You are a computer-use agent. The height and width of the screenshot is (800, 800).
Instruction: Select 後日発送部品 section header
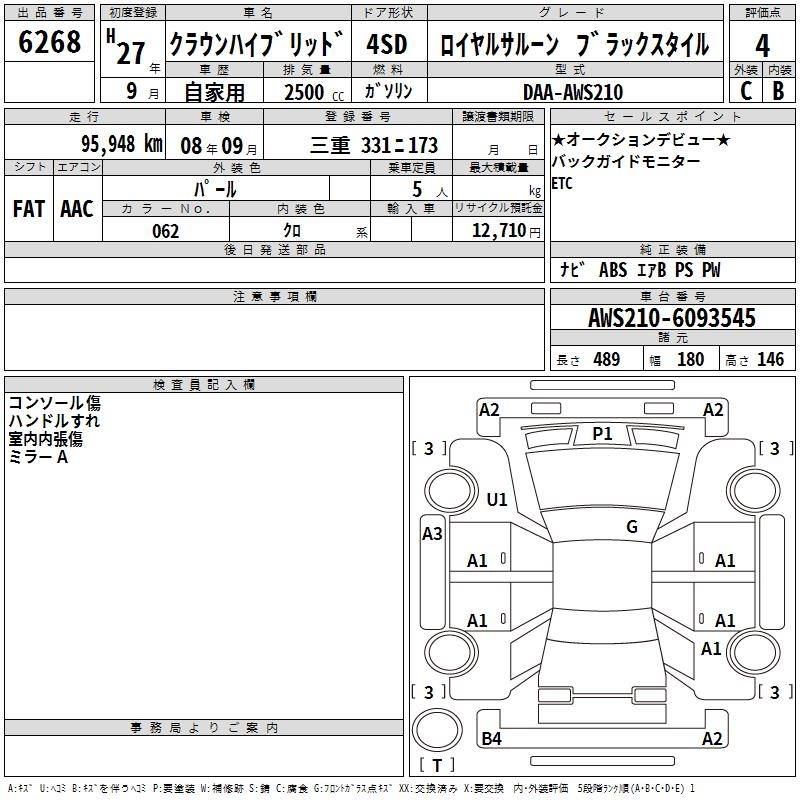click(x=274, y=249)
